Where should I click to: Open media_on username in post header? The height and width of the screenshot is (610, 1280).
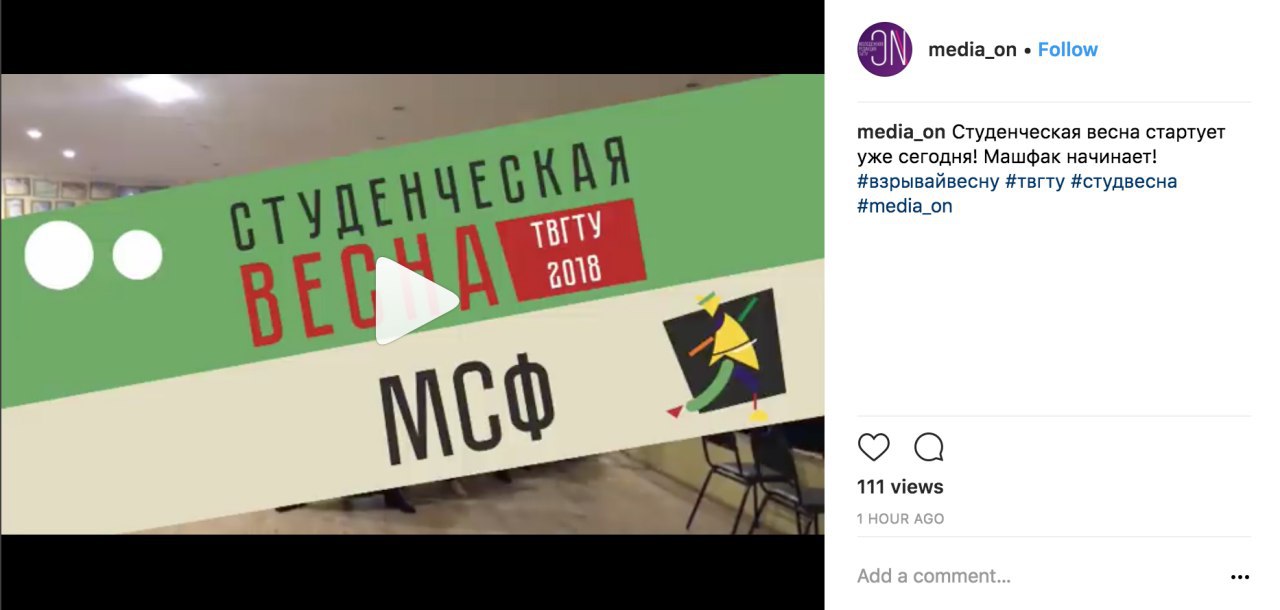coord(972,50)
